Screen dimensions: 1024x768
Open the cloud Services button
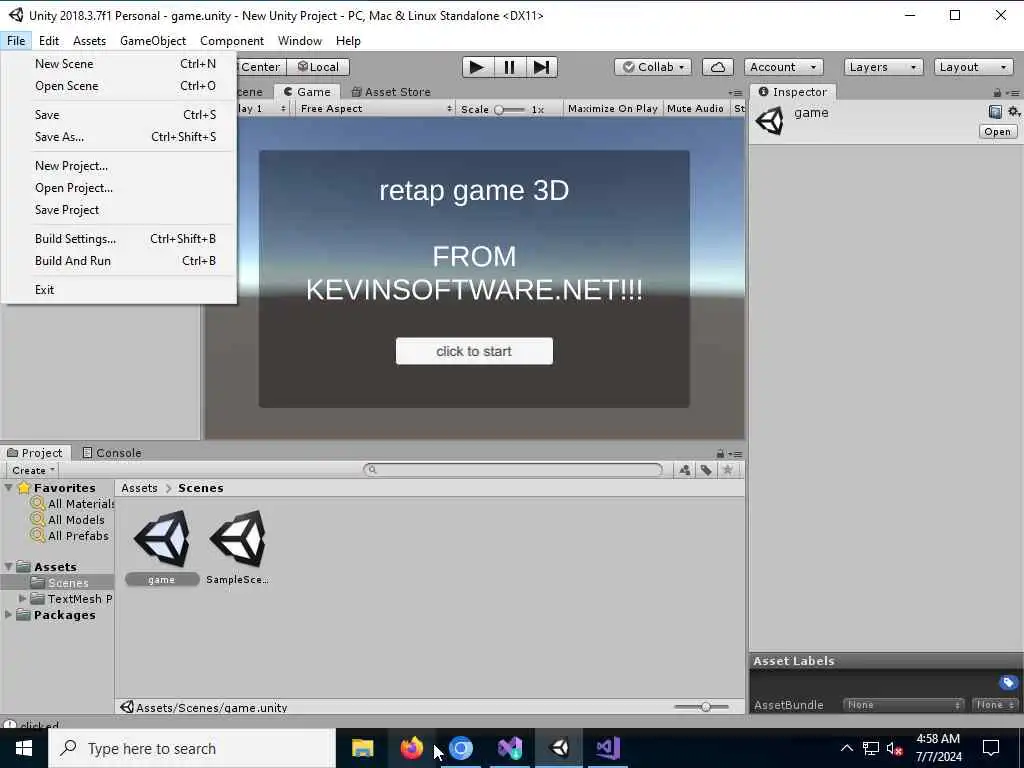pos(717,67)
